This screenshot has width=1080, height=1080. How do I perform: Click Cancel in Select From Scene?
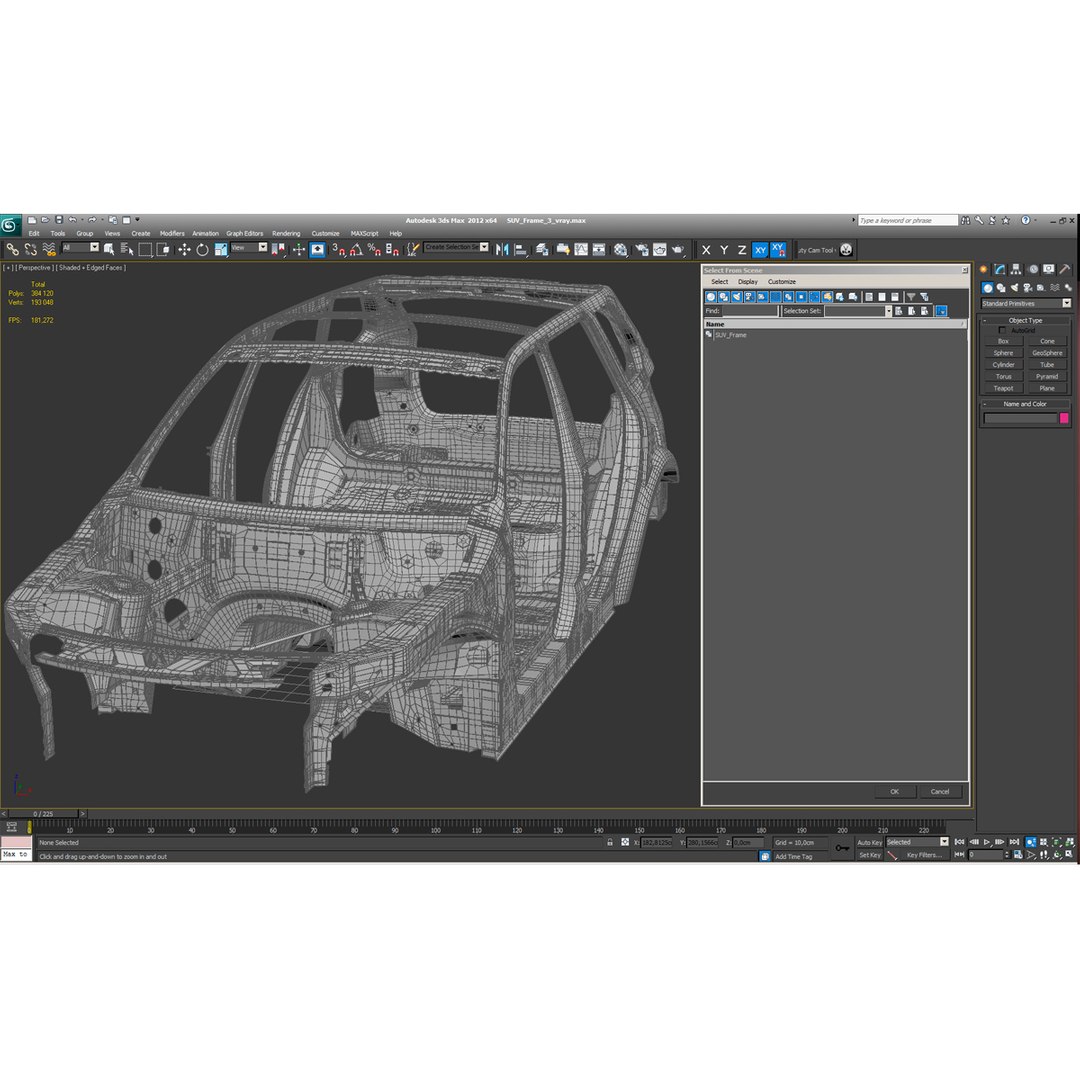coord(940,791)
